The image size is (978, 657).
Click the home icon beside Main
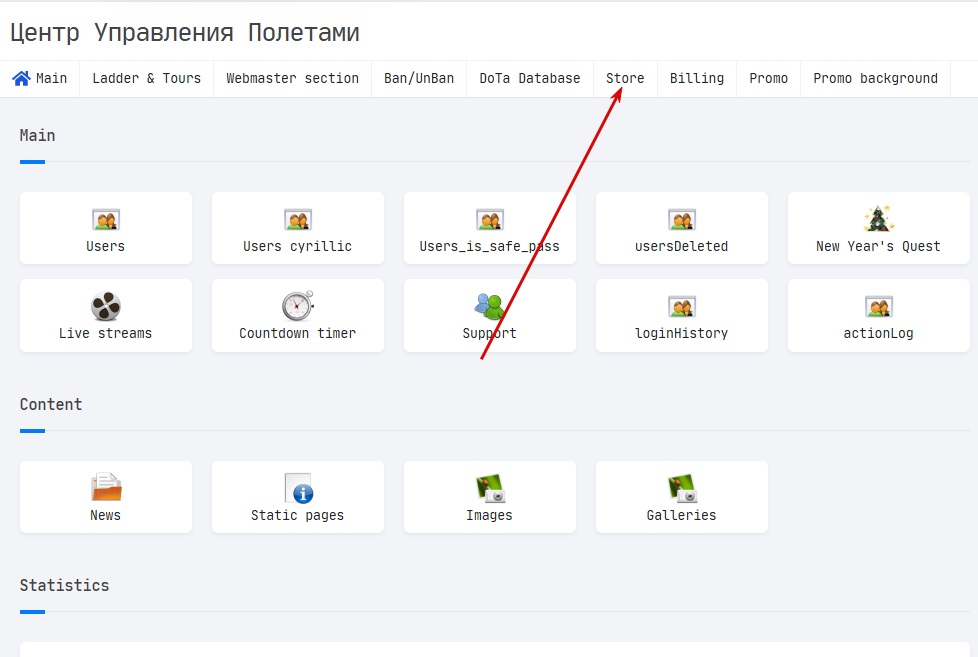(21, 79)
